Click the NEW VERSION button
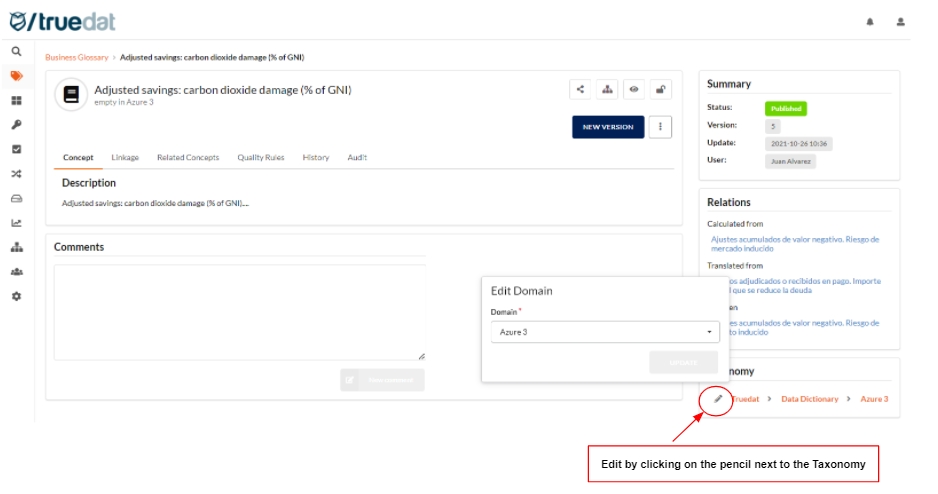The image size is (938, 494). (x=607, y=127)
